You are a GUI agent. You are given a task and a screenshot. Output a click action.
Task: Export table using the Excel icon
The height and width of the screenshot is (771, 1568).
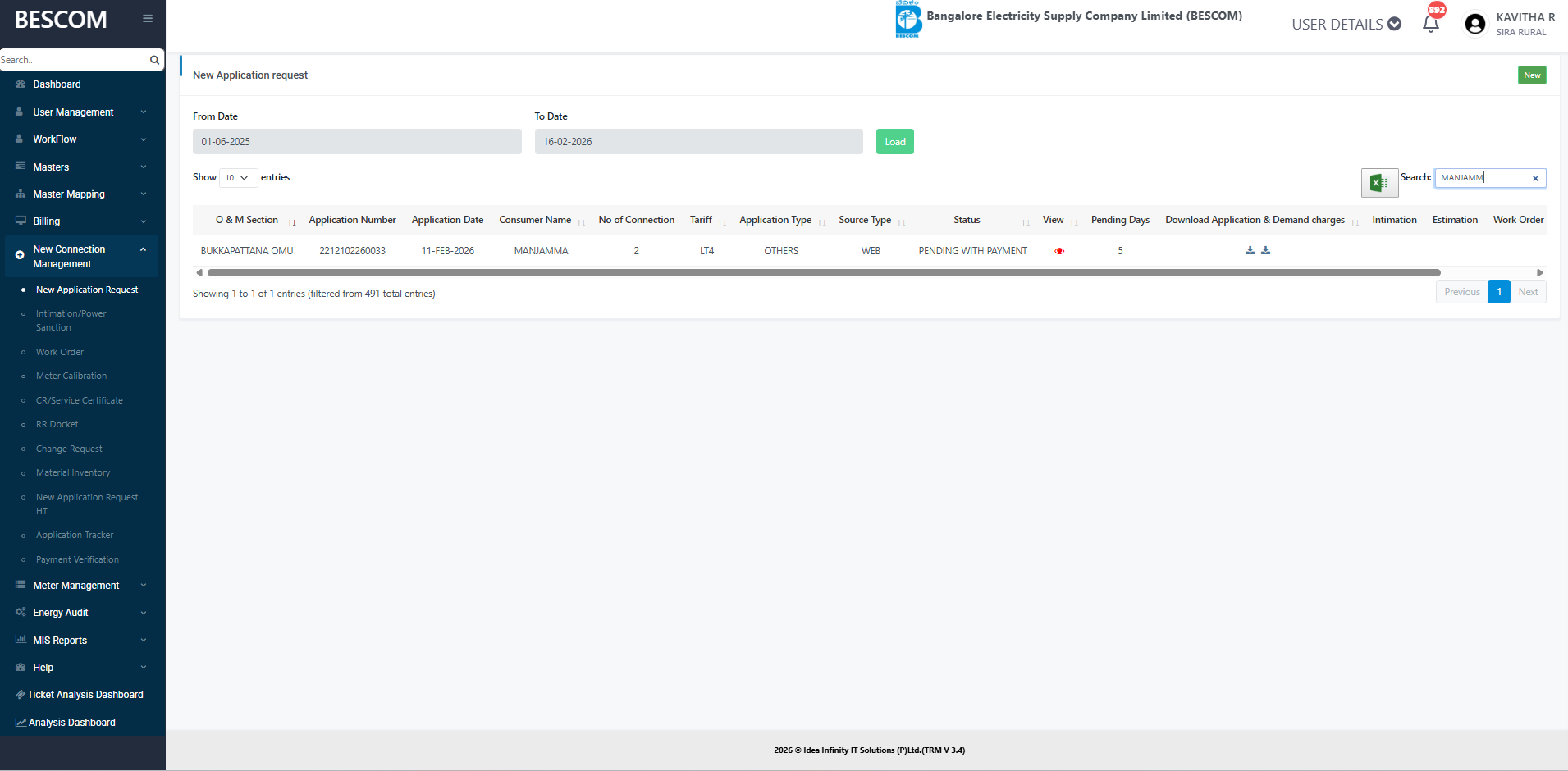coord(1378,183)
